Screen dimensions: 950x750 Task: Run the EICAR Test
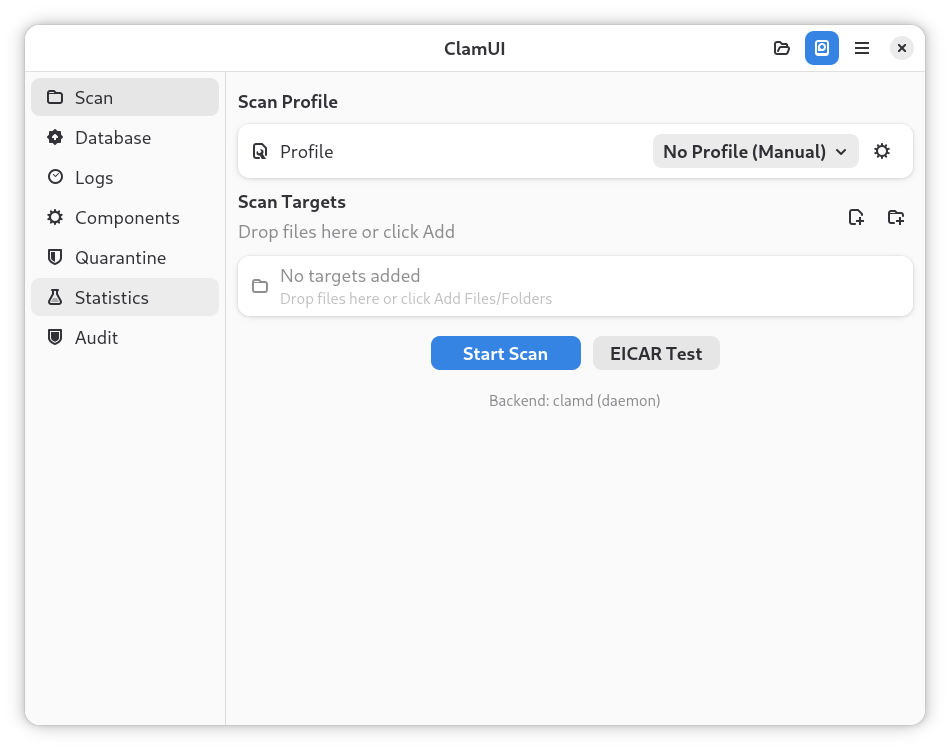pyautogui.click(x=656, y=353)
